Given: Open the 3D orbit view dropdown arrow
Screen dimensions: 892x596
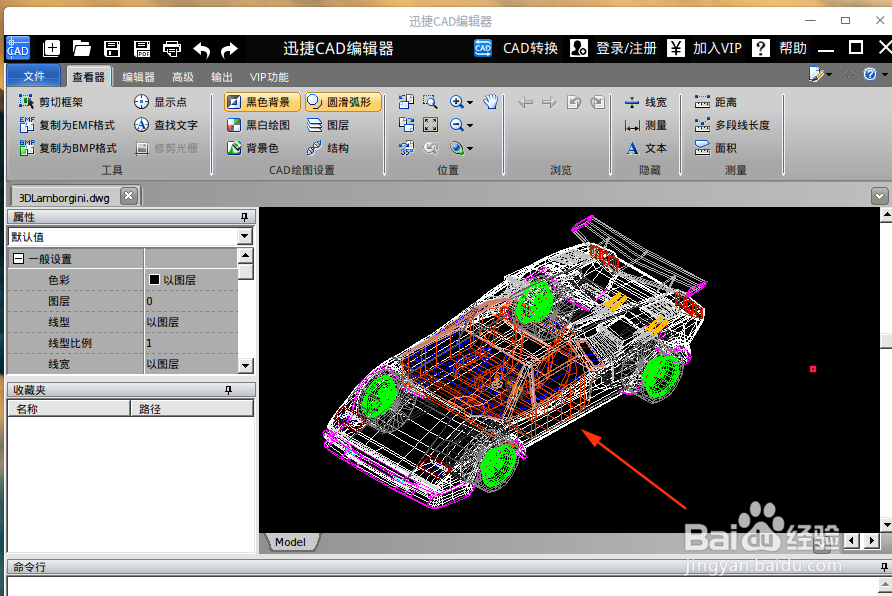Looking at the screenshot, I should (470, 149).
